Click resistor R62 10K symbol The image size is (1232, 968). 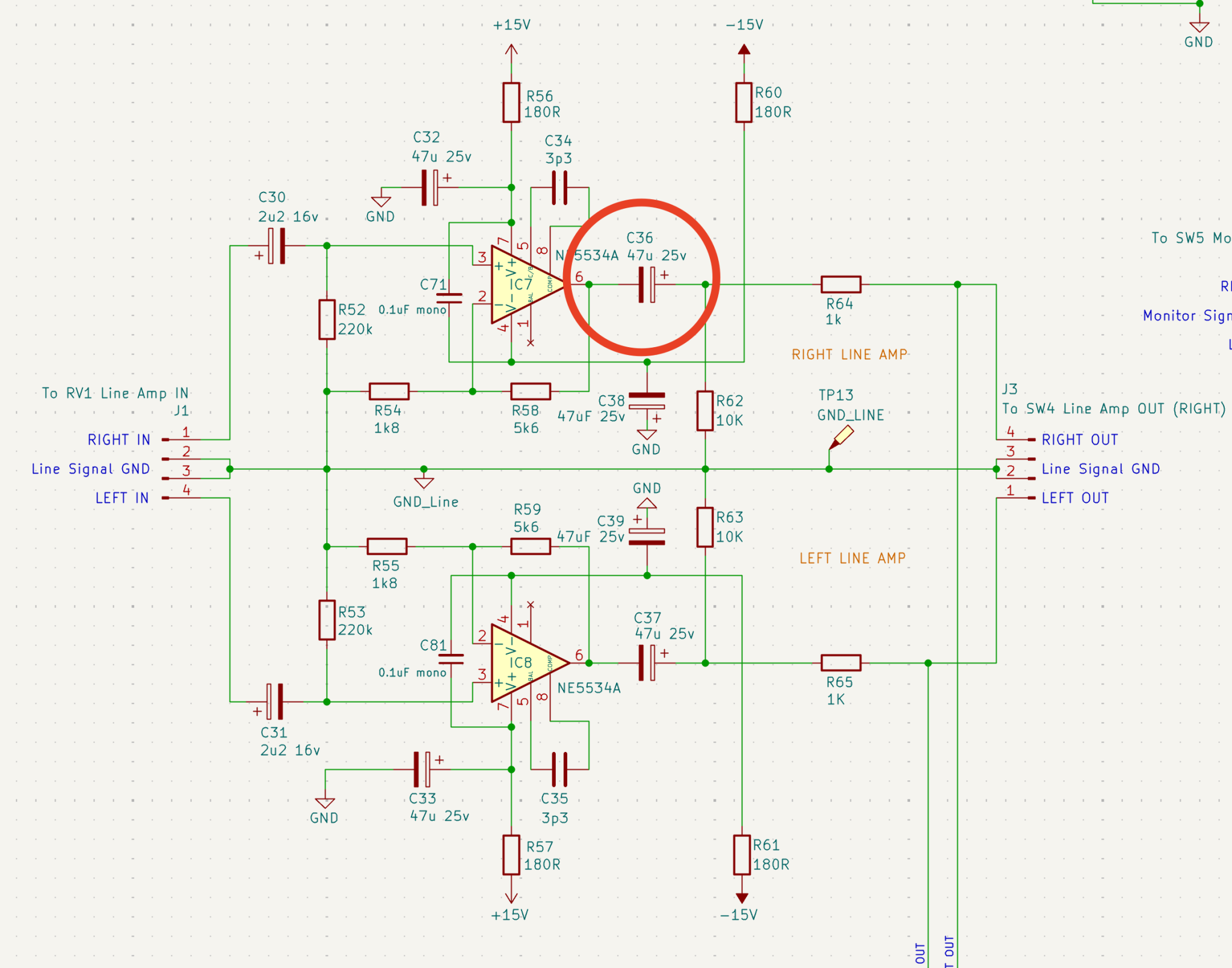pos(705,411)
